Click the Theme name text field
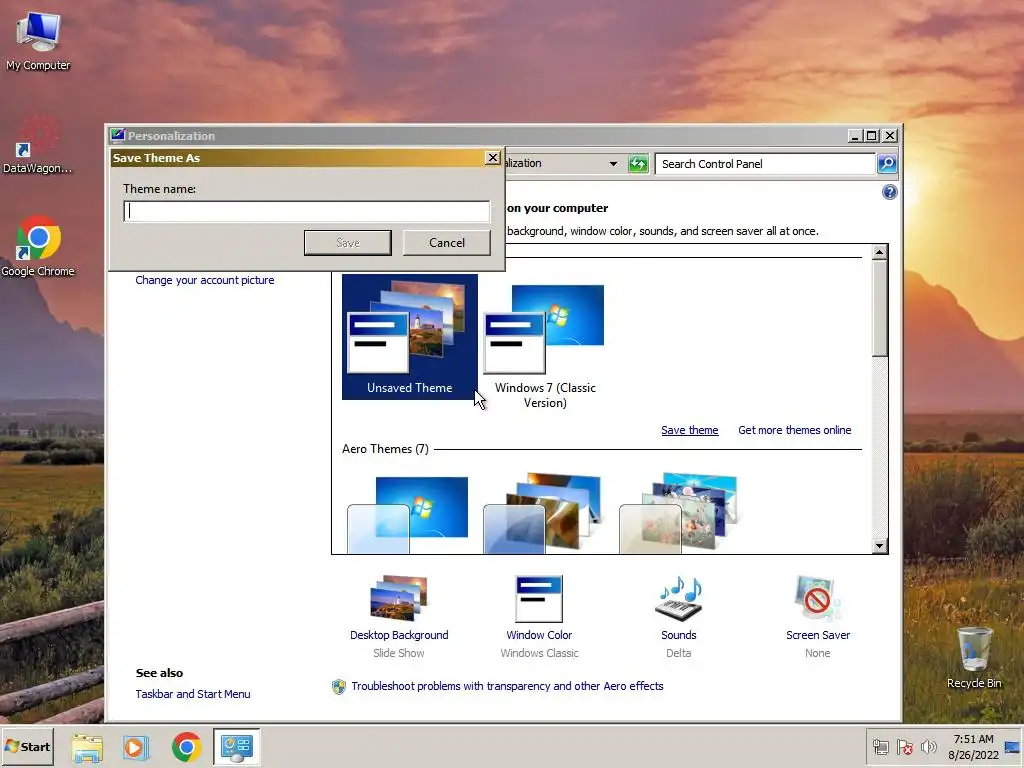 pyautogui.click(x=306, y=211)
